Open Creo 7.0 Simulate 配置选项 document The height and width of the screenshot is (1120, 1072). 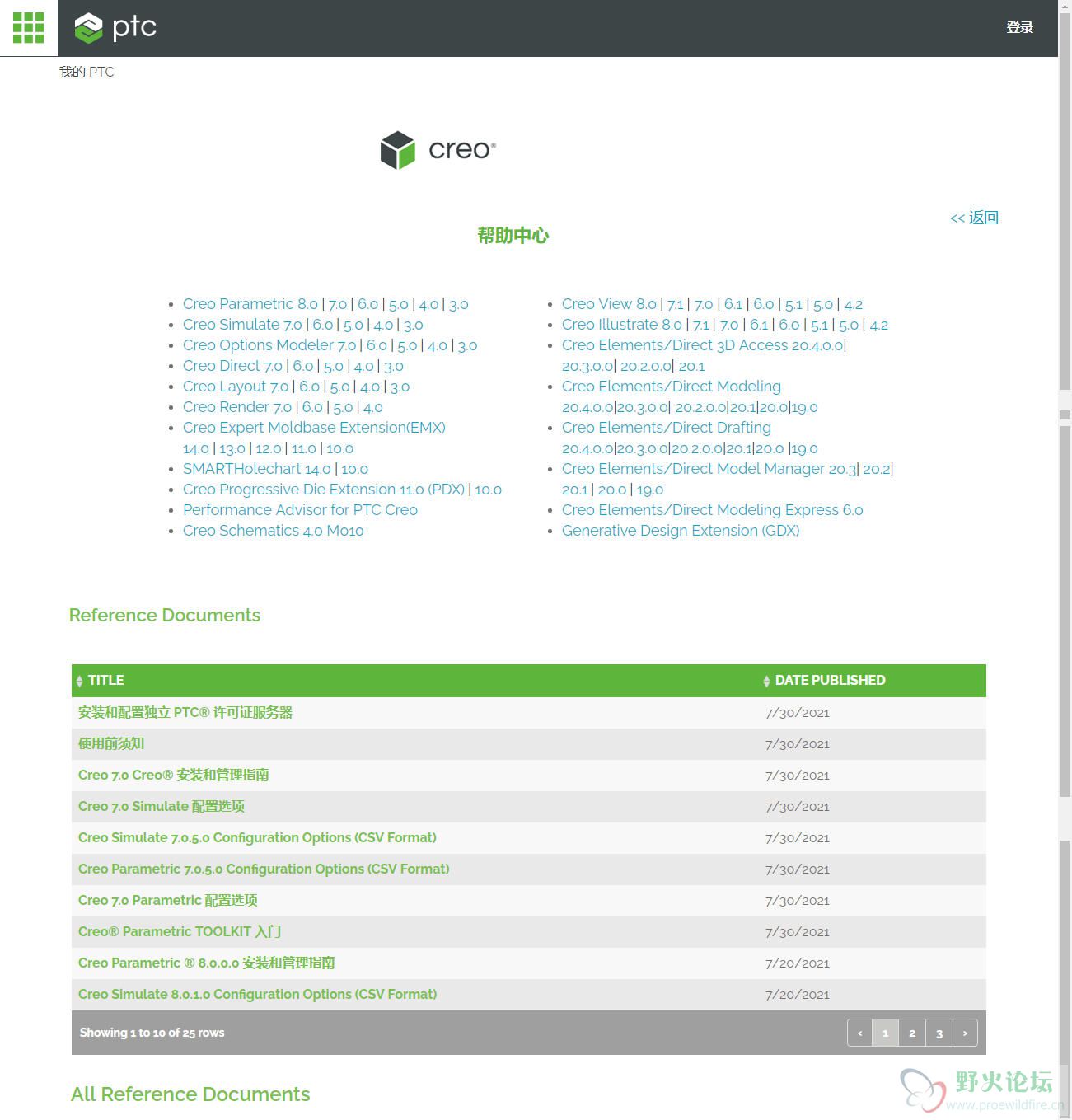[162, 807]
